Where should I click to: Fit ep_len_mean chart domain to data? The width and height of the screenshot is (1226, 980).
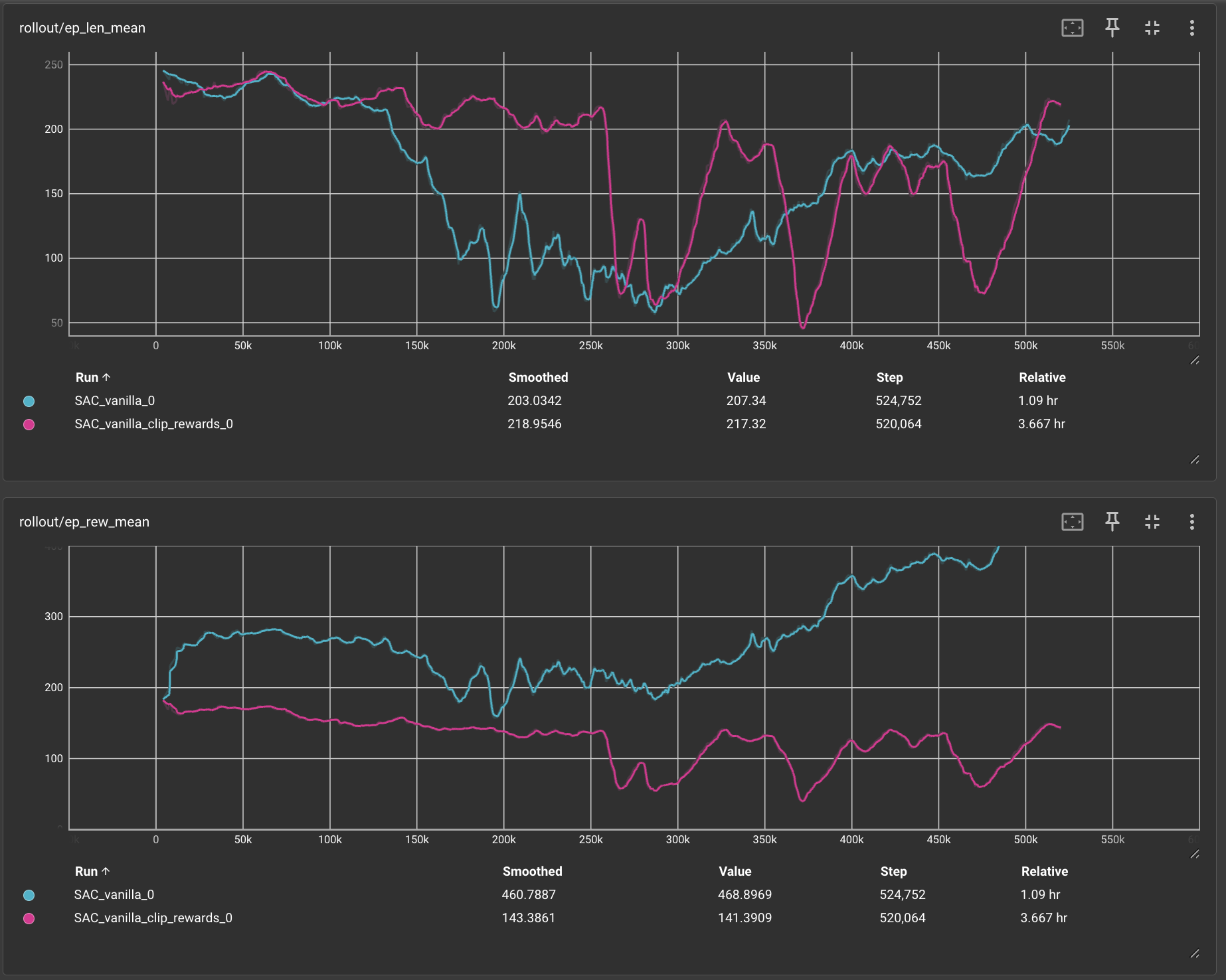coord(1072,28)
